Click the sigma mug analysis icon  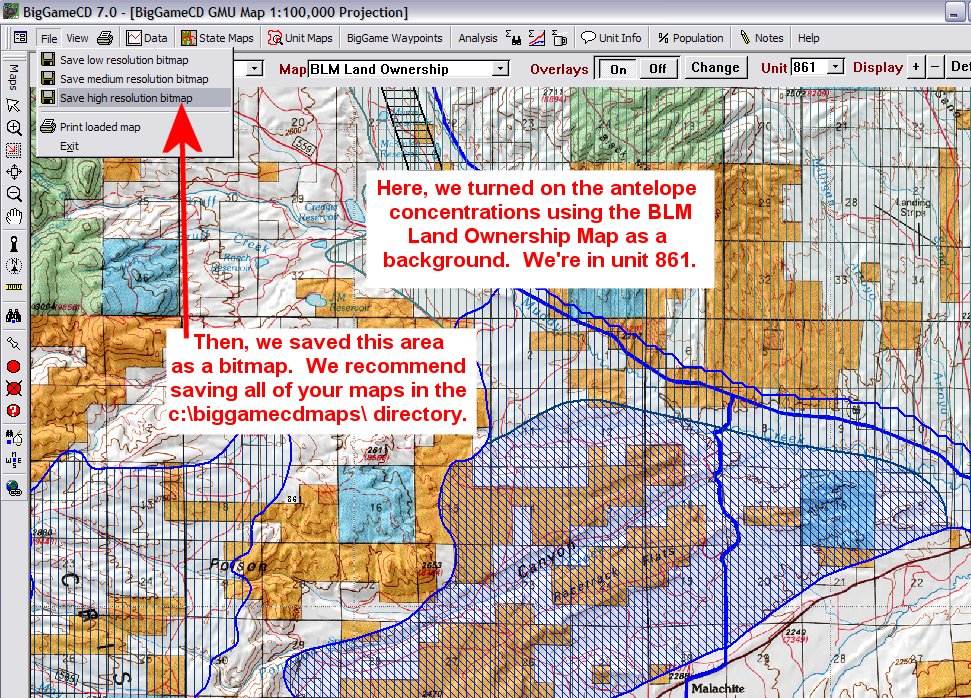559,38
